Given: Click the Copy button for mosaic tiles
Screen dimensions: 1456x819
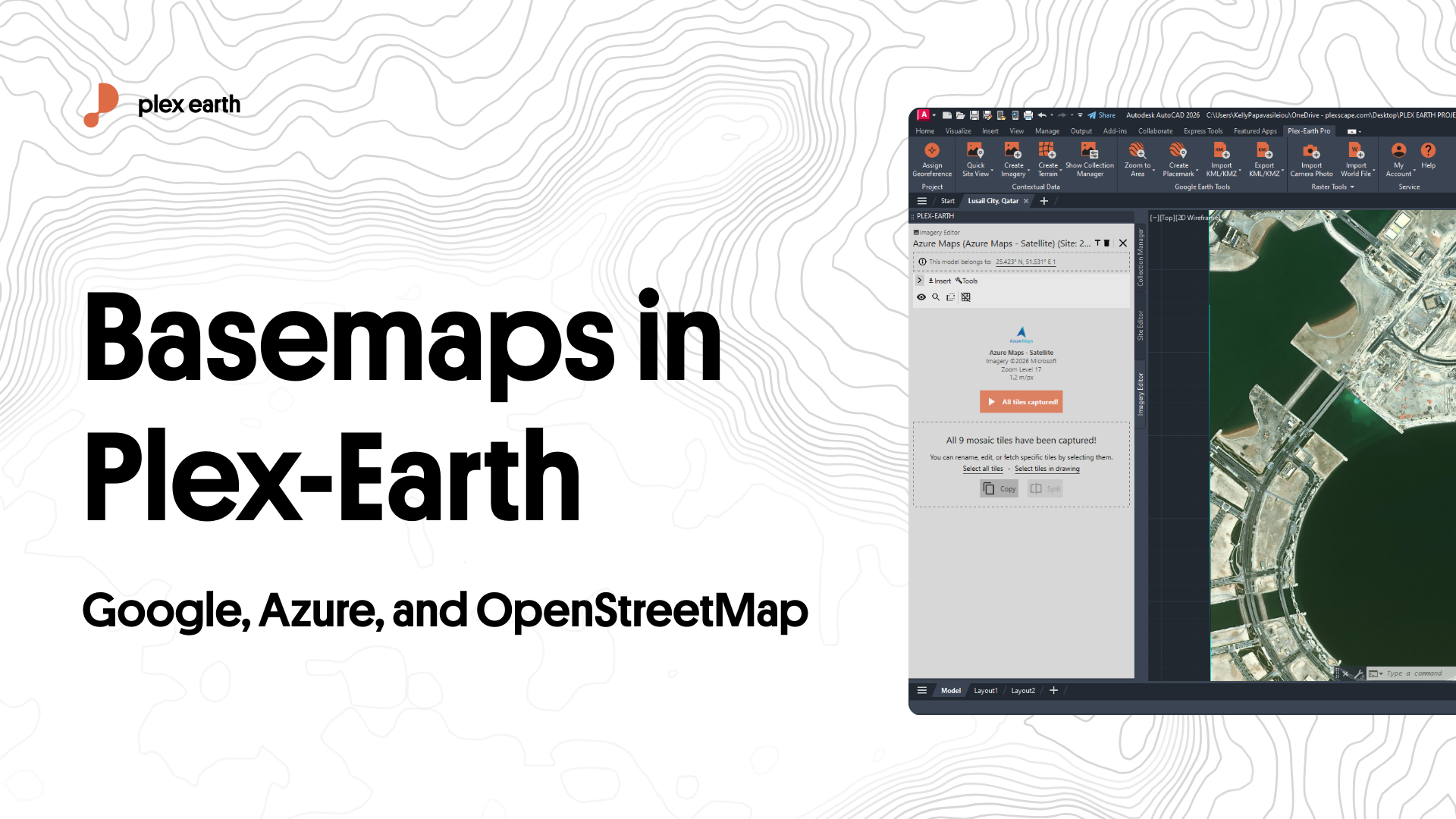Looking at the screenshot, I should click(999, 488).
